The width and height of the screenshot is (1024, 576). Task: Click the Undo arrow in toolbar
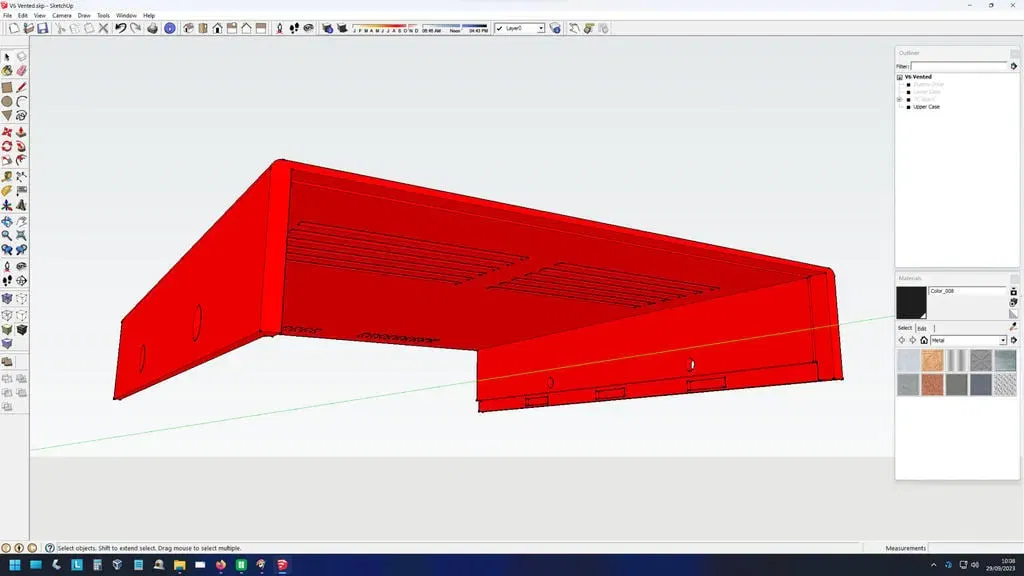tap(121, 28)
